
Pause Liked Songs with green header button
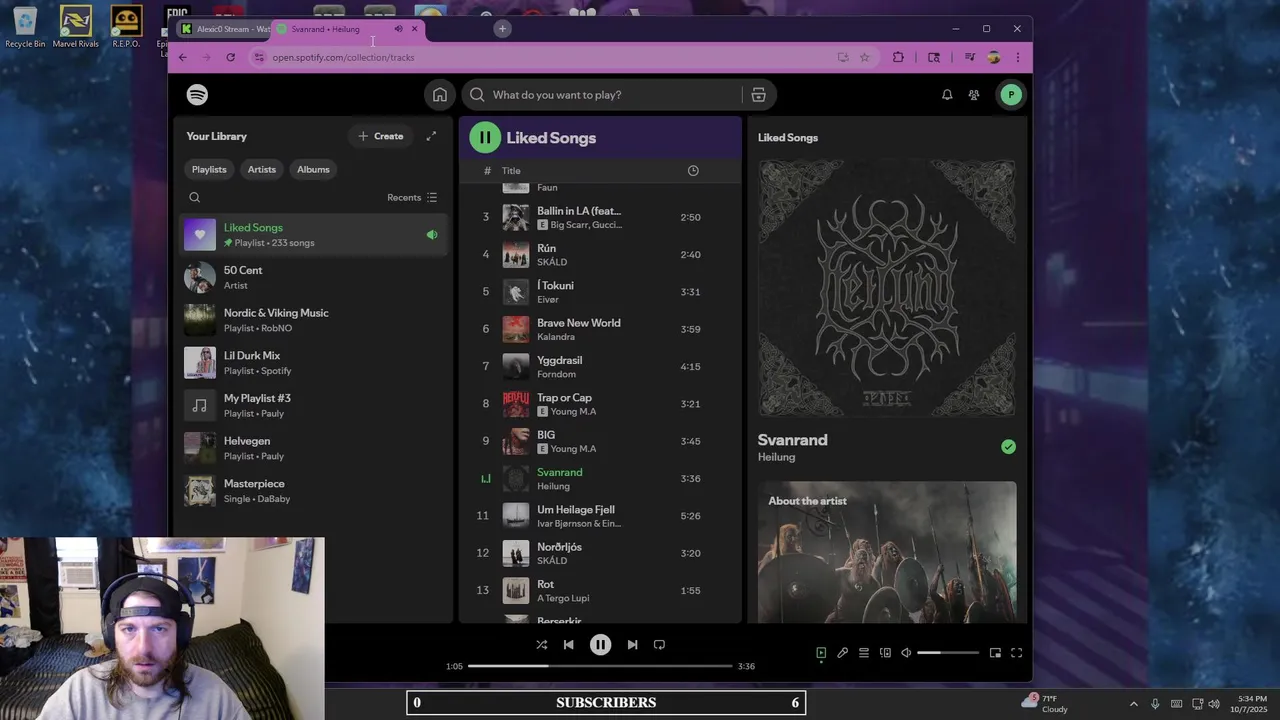(485, 138)
